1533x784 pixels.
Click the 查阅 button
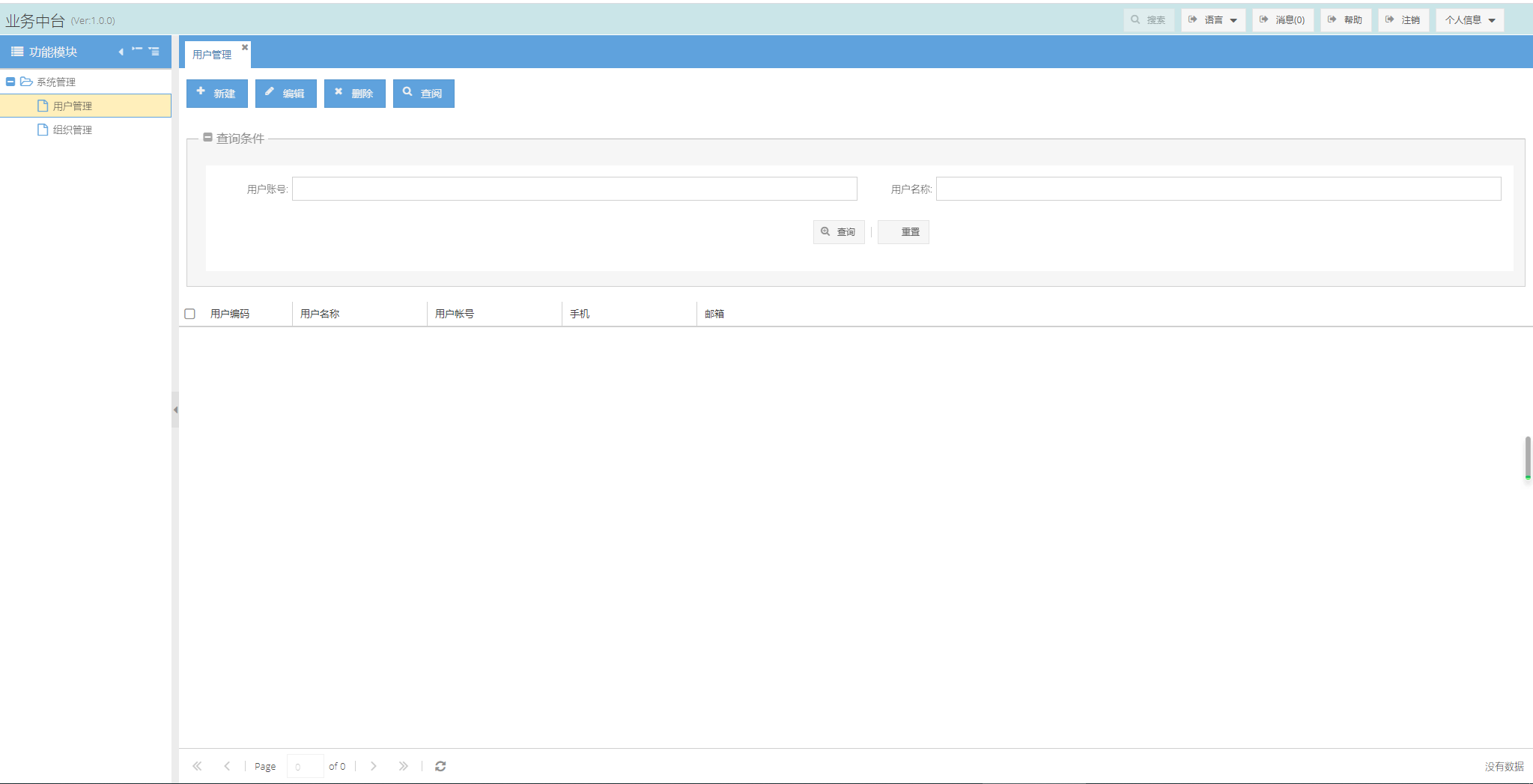[x=423, y=94]
